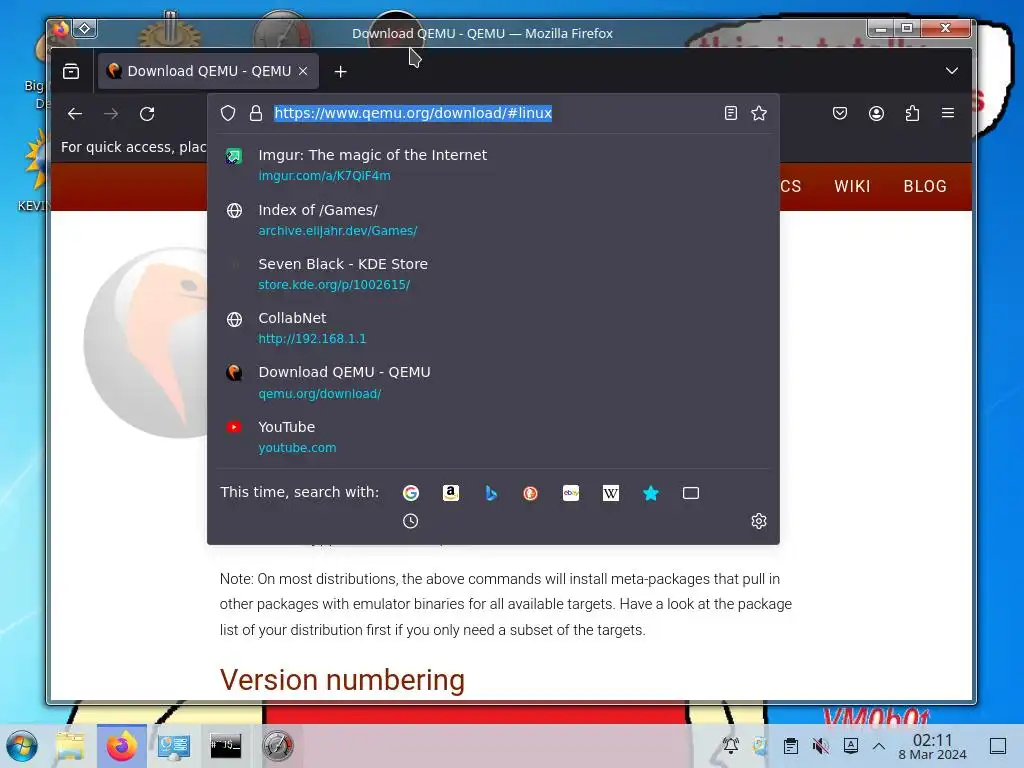The image size is (1024, 768).
Task: Click the Download QEMU - QEMU tab
Action: tap(208, 71)
